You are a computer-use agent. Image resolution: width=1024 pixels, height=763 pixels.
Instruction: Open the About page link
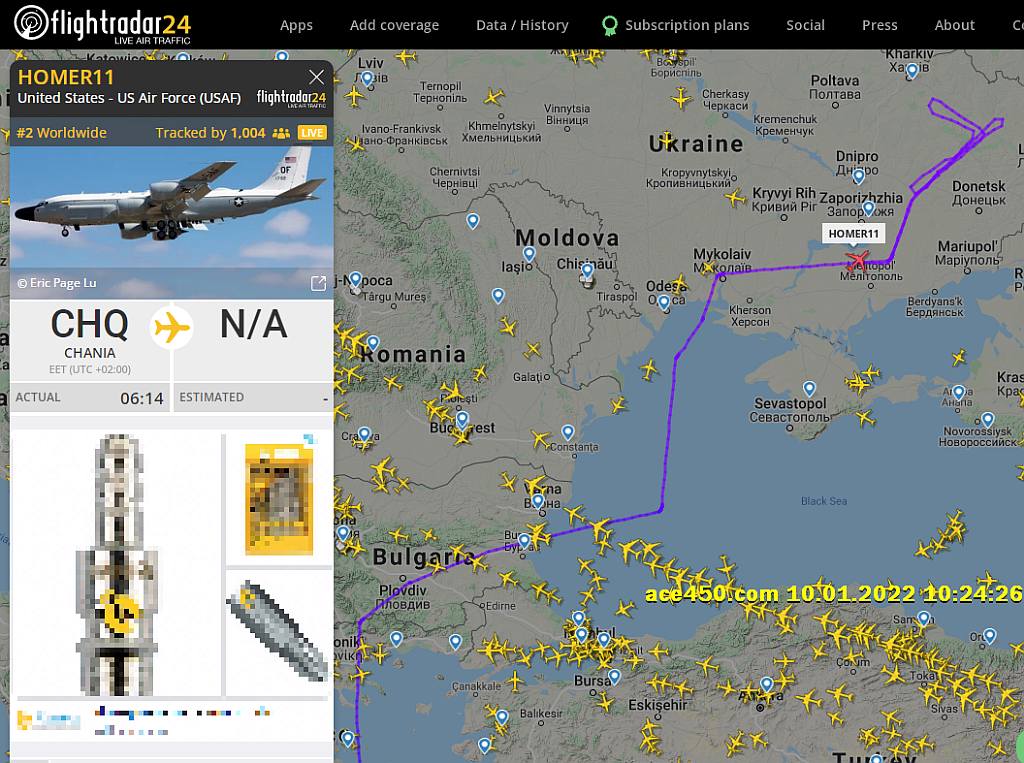click(x=954, y=25)
